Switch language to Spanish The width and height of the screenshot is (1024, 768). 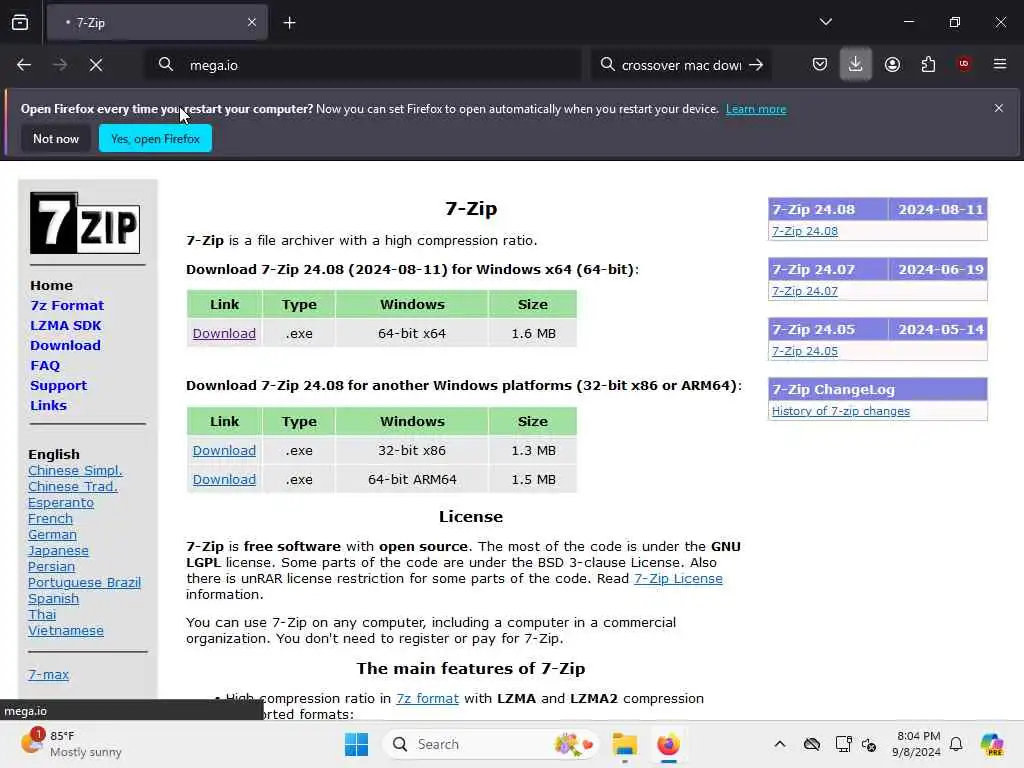[x=54, y=598]
